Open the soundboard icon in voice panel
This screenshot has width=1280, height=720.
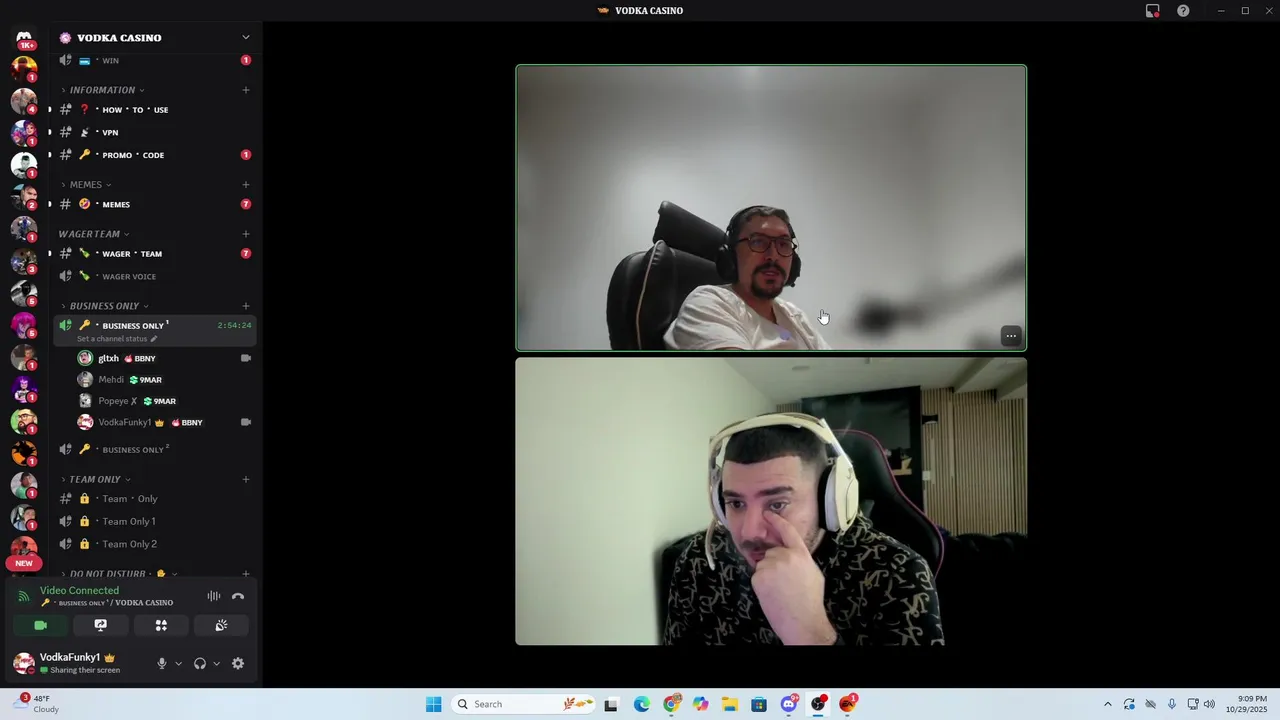(x=221, y=625)
